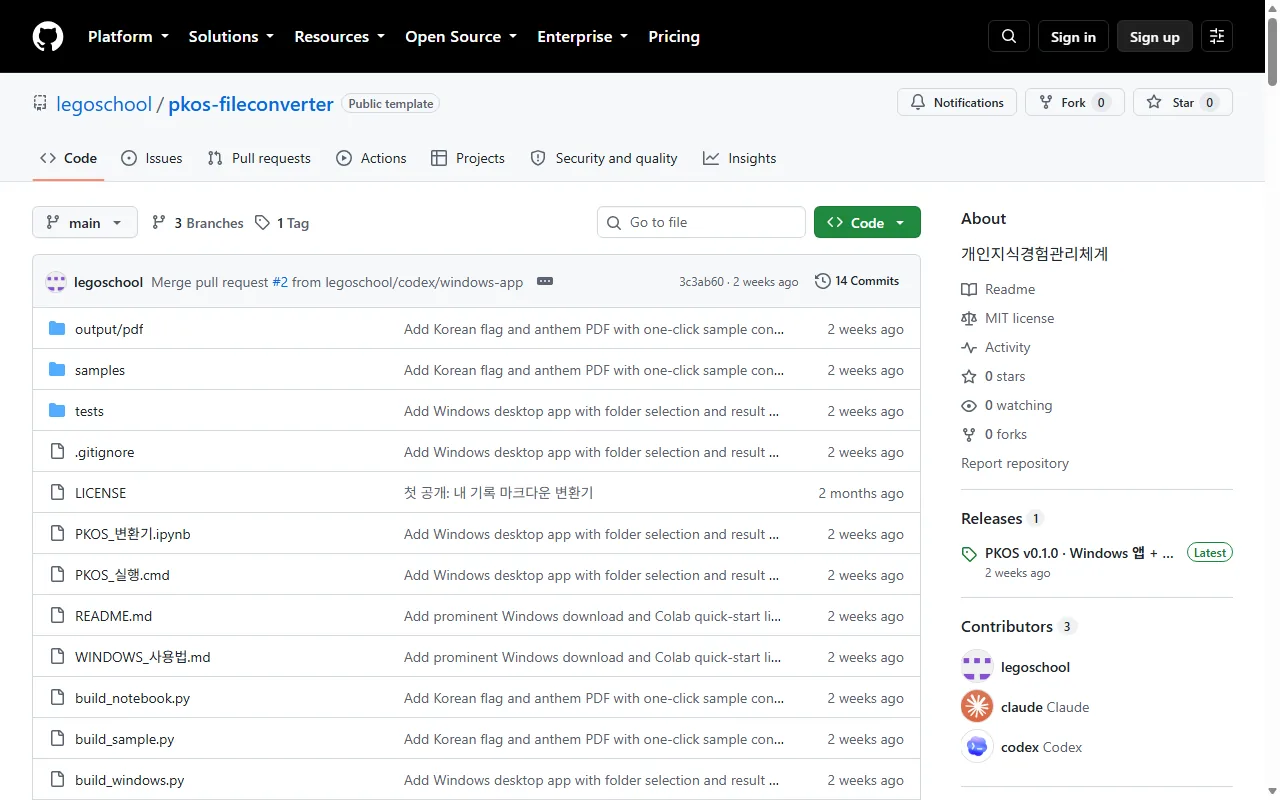The image size is (1280, 800).
Task: Expand the Resources navigation menu
Action: (339, 37)
